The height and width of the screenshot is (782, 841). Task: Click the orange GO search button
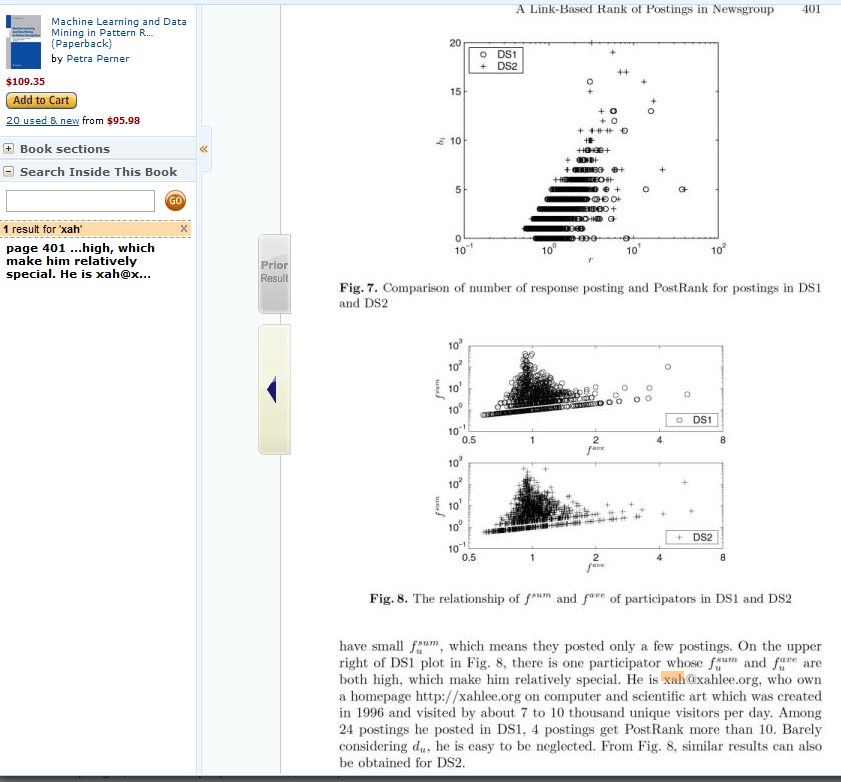[x=175, y=200]
